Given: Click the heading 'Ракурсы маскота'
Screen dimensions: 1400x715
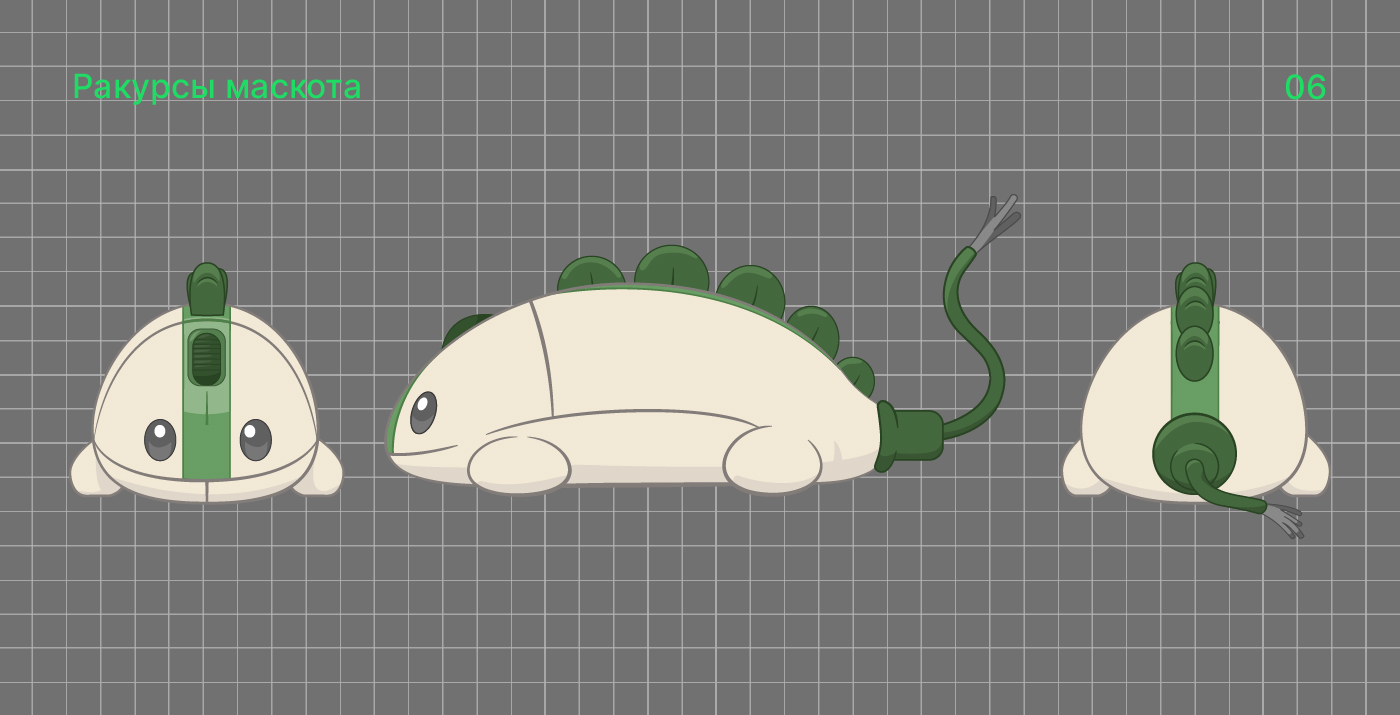Looking at the screenshot, I should tap(216, 87).
